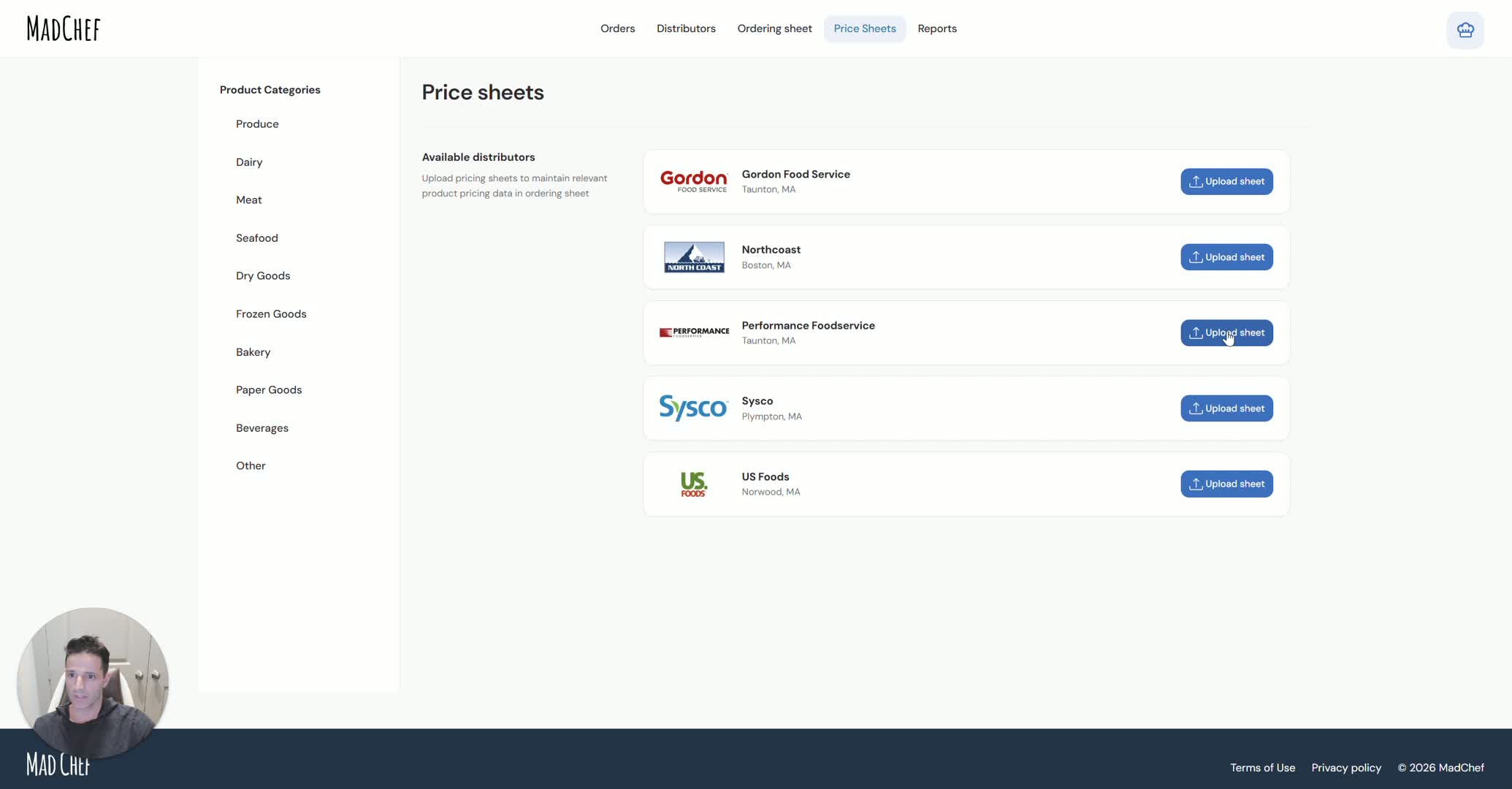Open the Ordering sheet tab
1512x789 pixels.
[x=774, y=28]
